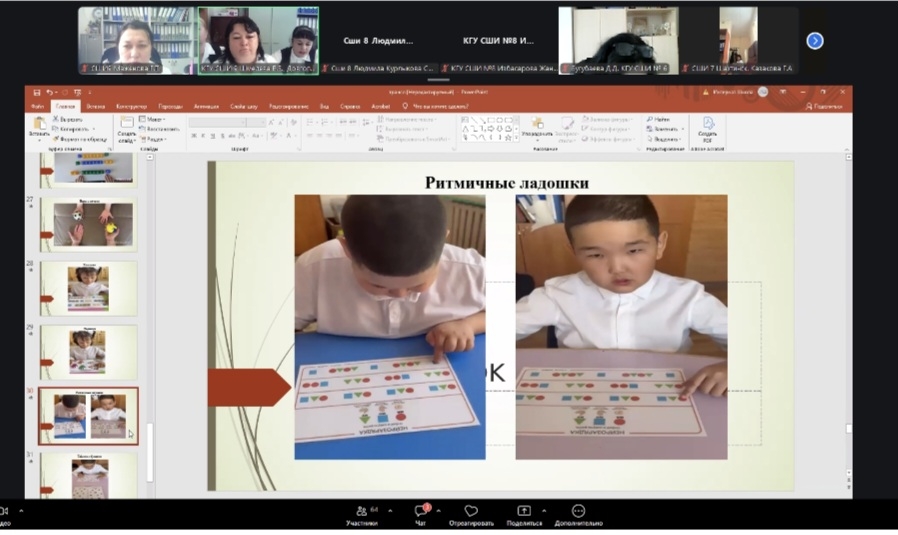Click the slide title Ритмичные ладошки
Screen dimensions: 898x535
pos(506,182)
